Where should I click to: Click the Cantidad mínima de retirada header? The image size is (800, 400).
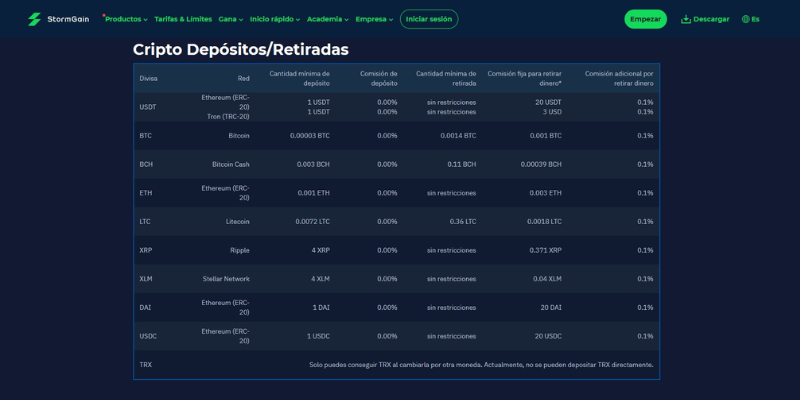[x=446, y=79]
